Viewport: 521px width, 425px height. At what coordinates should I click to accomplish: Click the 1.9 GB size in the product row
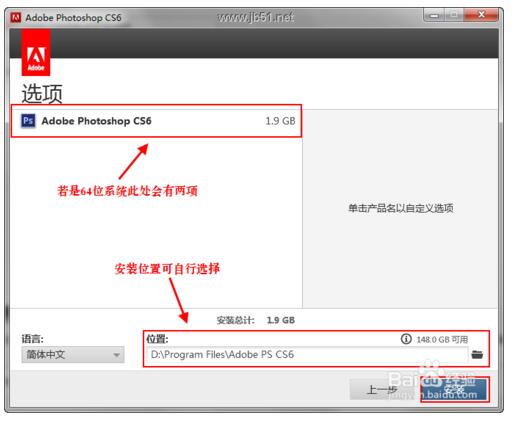pos(280,121)
